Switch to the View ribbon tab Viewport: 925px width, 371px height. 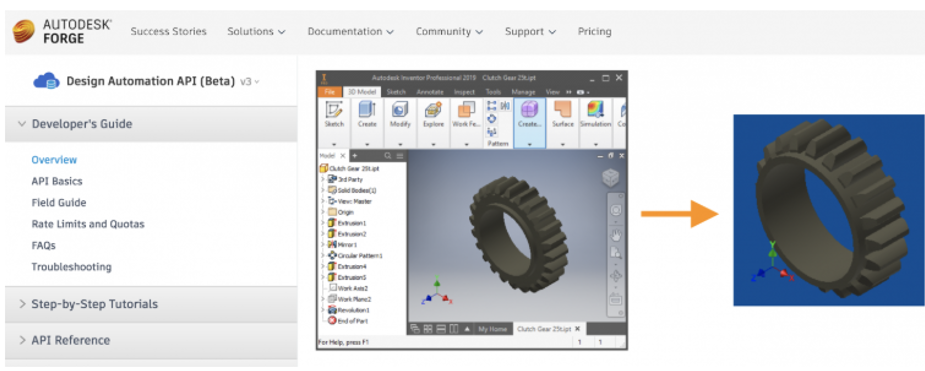tap(552, 92)
